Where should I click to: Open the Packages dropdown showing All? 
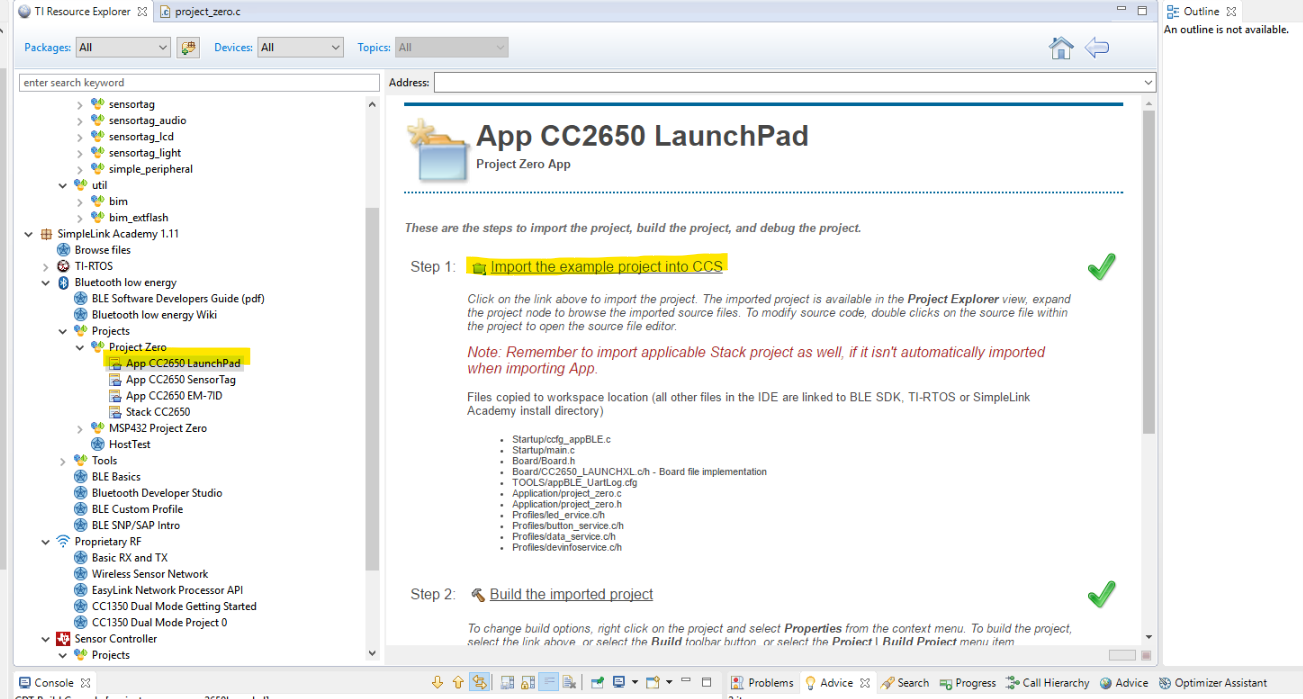tap(121, 47)
